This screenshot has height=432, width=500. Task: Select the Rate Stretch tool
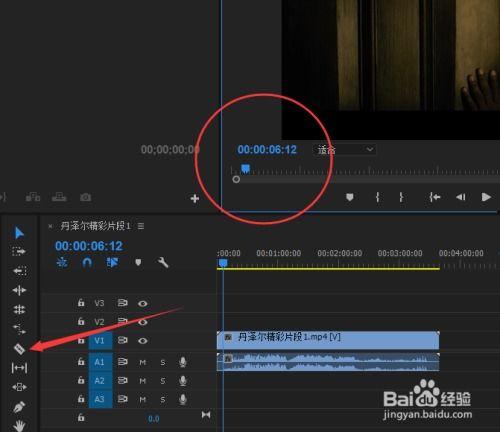pyautogui.click(x=19, y=329)
